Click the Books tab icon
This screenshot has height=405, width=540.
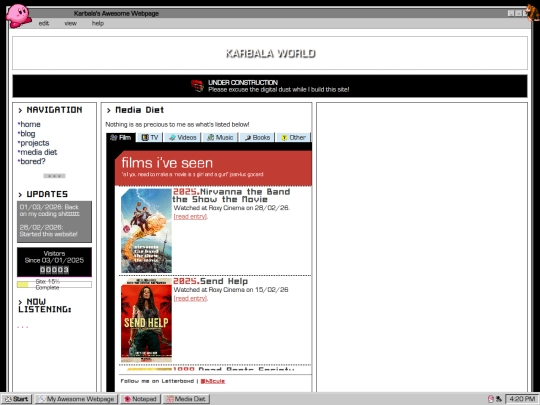248,138
